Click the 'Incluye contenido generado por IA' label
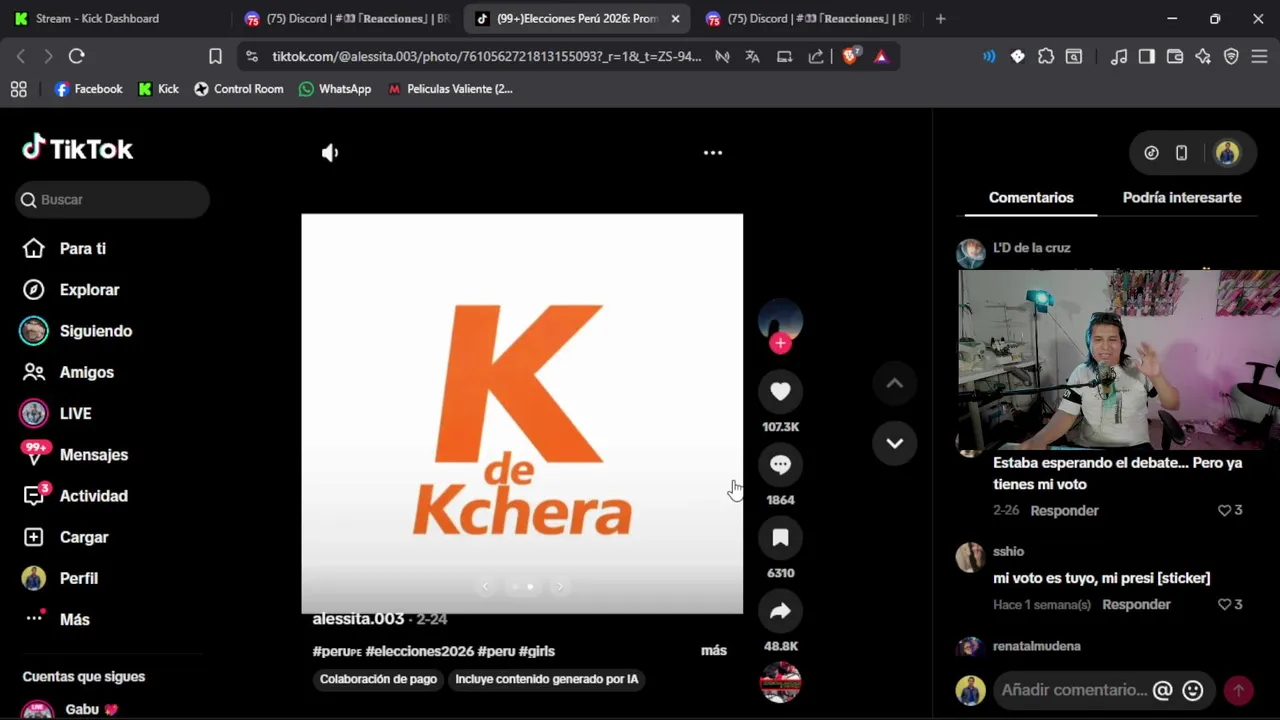 tap(547, 680)
